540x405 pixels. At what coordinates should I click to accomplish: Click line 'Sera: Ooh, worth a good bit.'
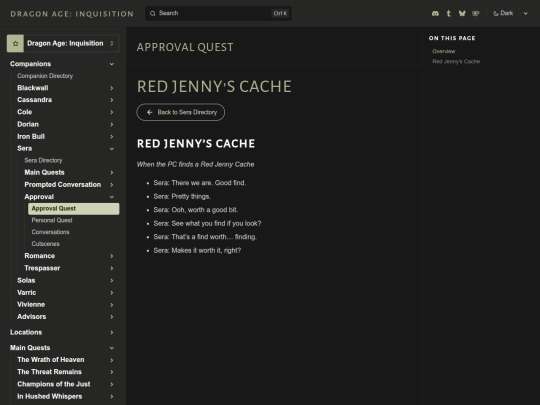(x=196, y=210)
